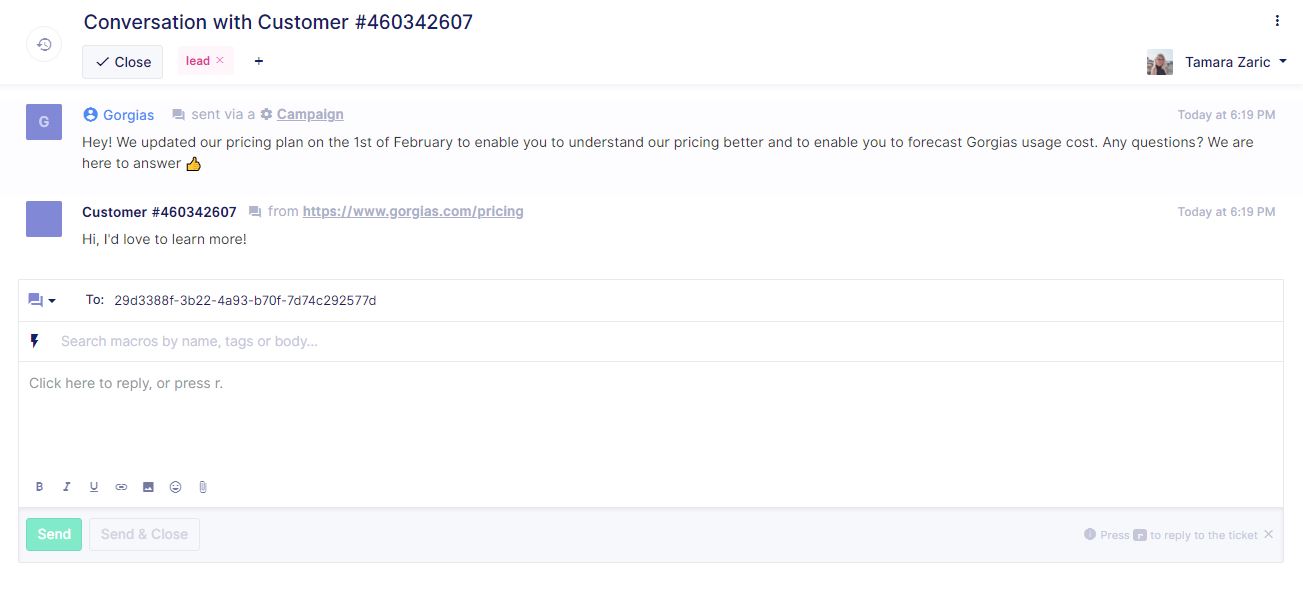Open the Tamara Zaric assignee dropdown
This screenshot has width=1303, height=596.
[1217, 62]
